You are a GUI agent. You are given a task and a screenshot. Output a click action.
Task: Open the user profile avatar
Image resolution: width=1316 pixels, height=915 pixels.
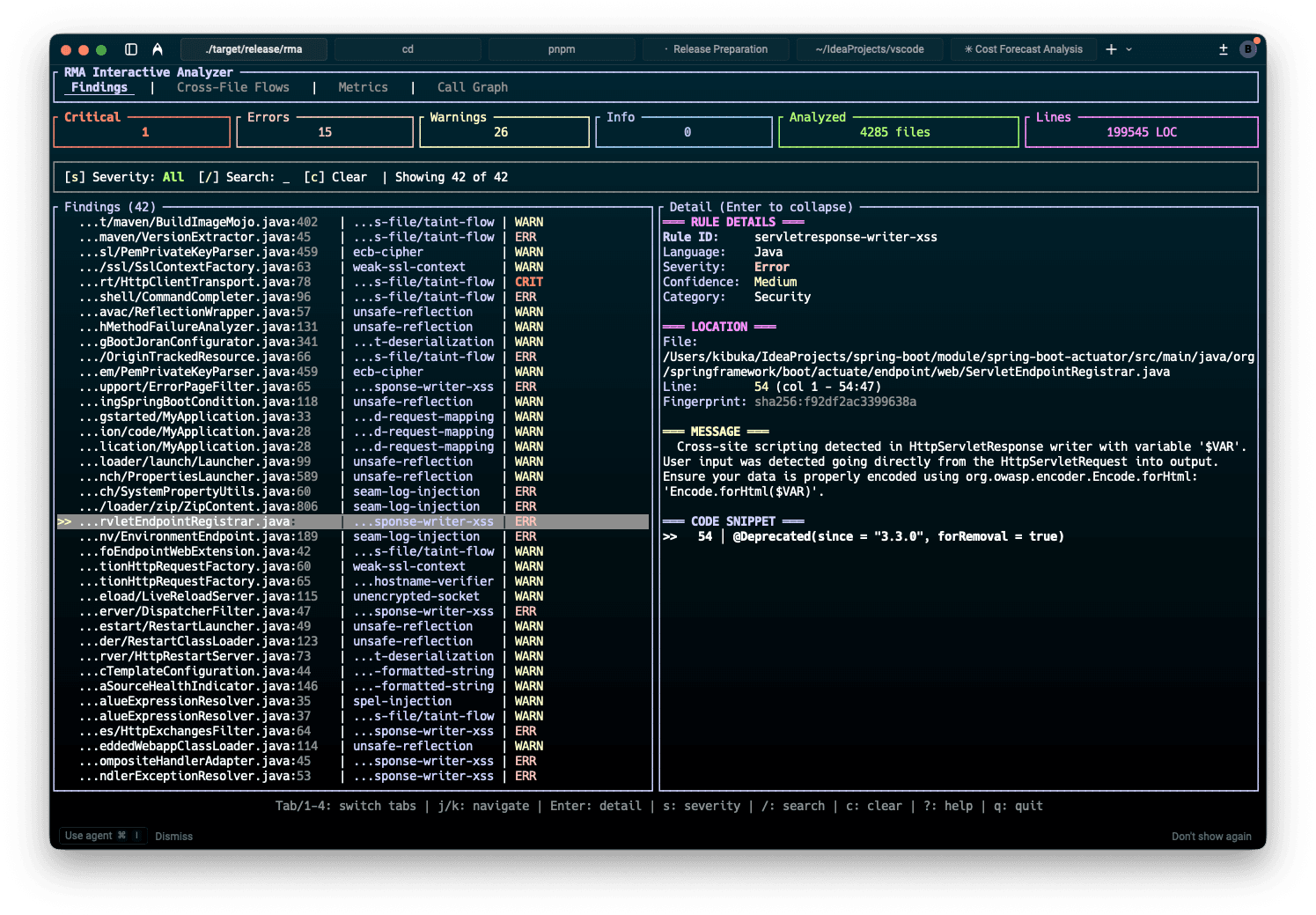(x=1247, y=49)
